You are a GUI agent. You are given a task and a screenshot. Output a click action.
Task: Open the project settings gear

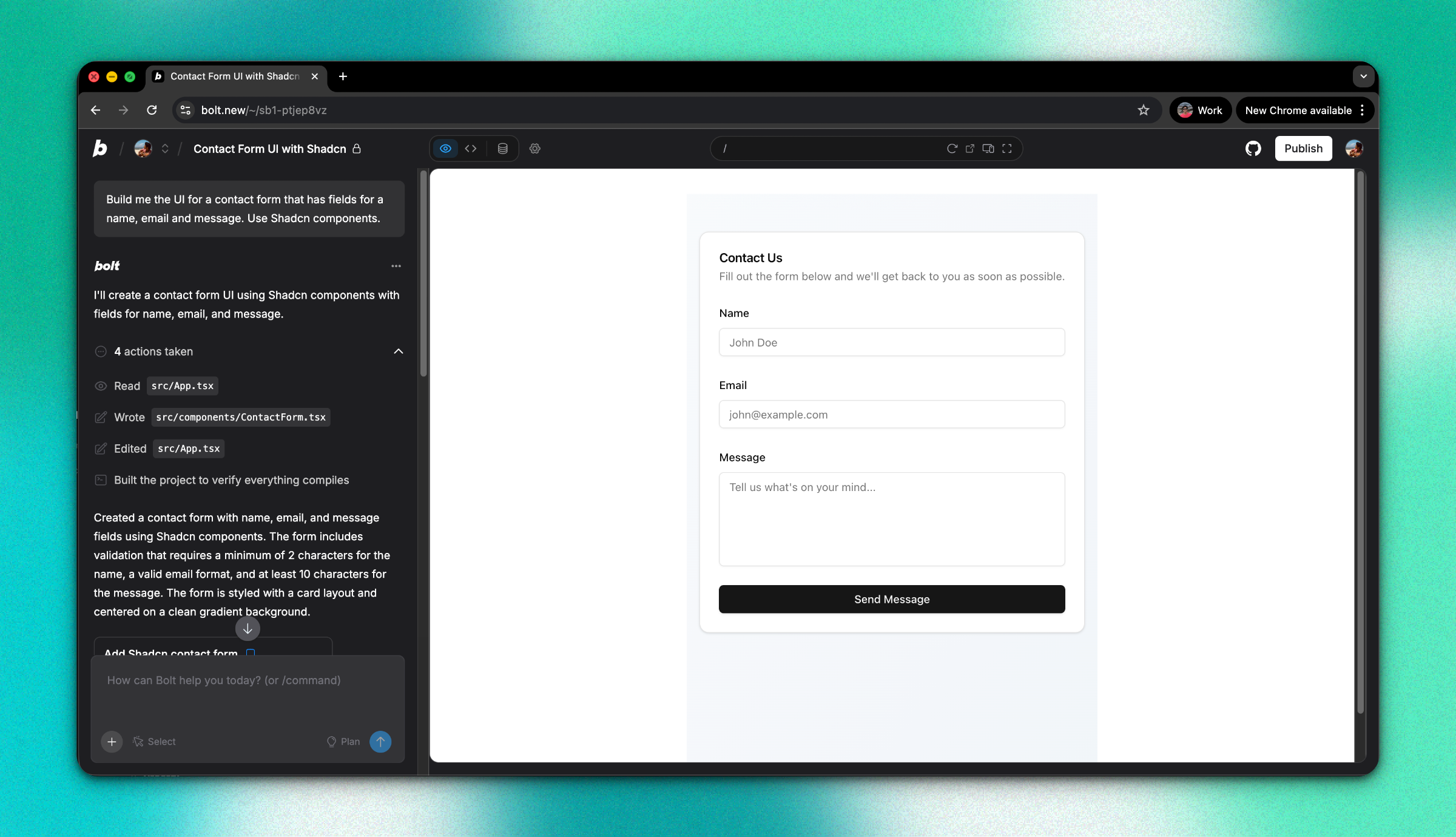click(x=534, y=148)
